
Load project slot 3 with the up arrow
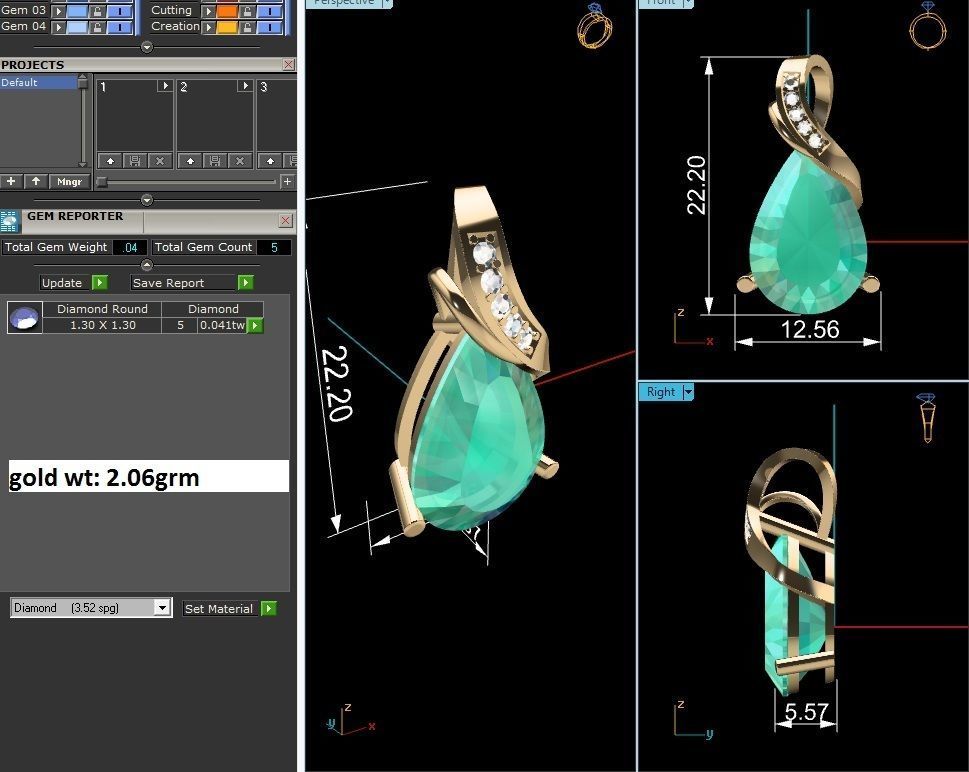(270, 161)
